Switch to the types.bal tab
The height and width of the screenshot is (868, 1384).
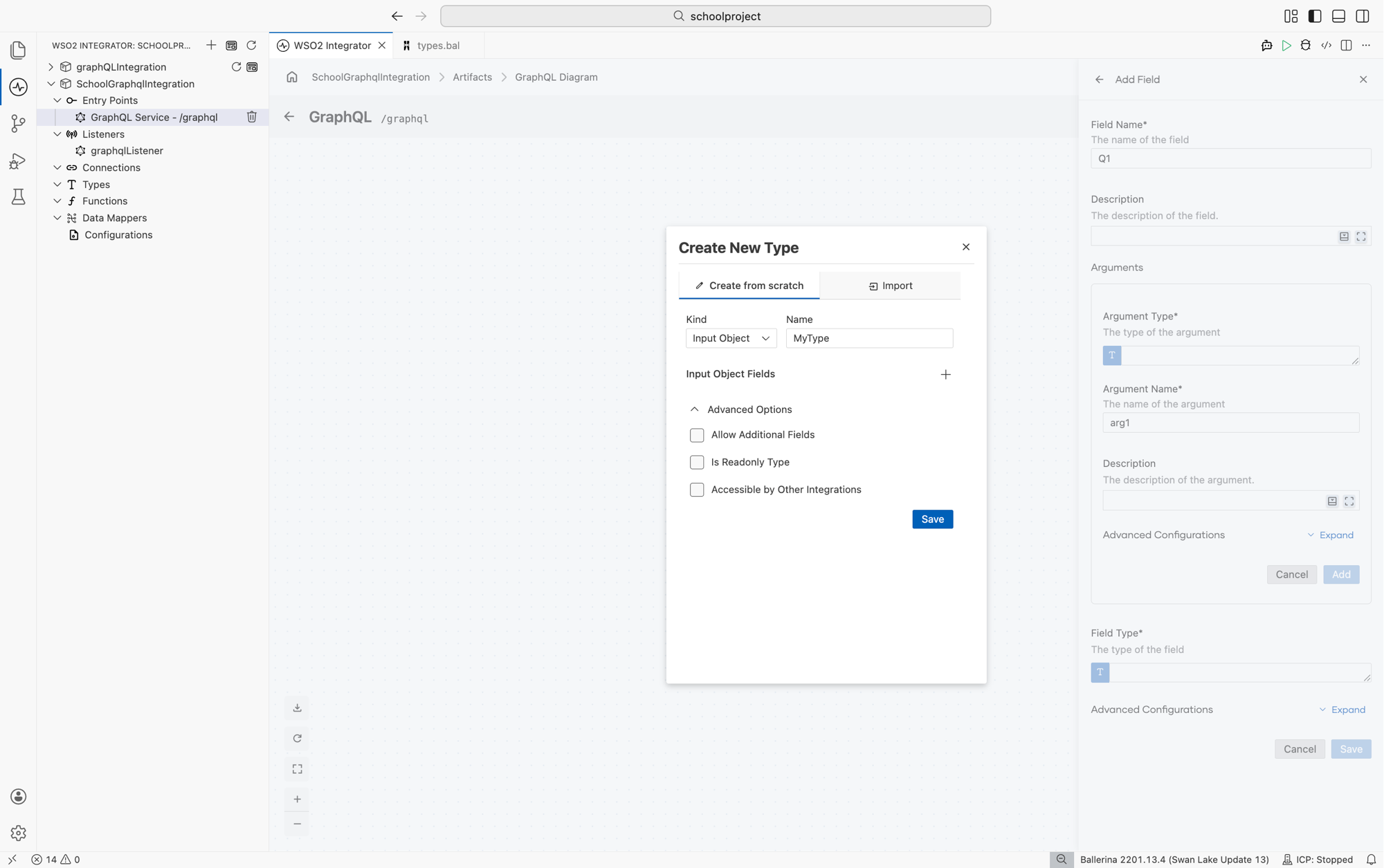[437, 45]
